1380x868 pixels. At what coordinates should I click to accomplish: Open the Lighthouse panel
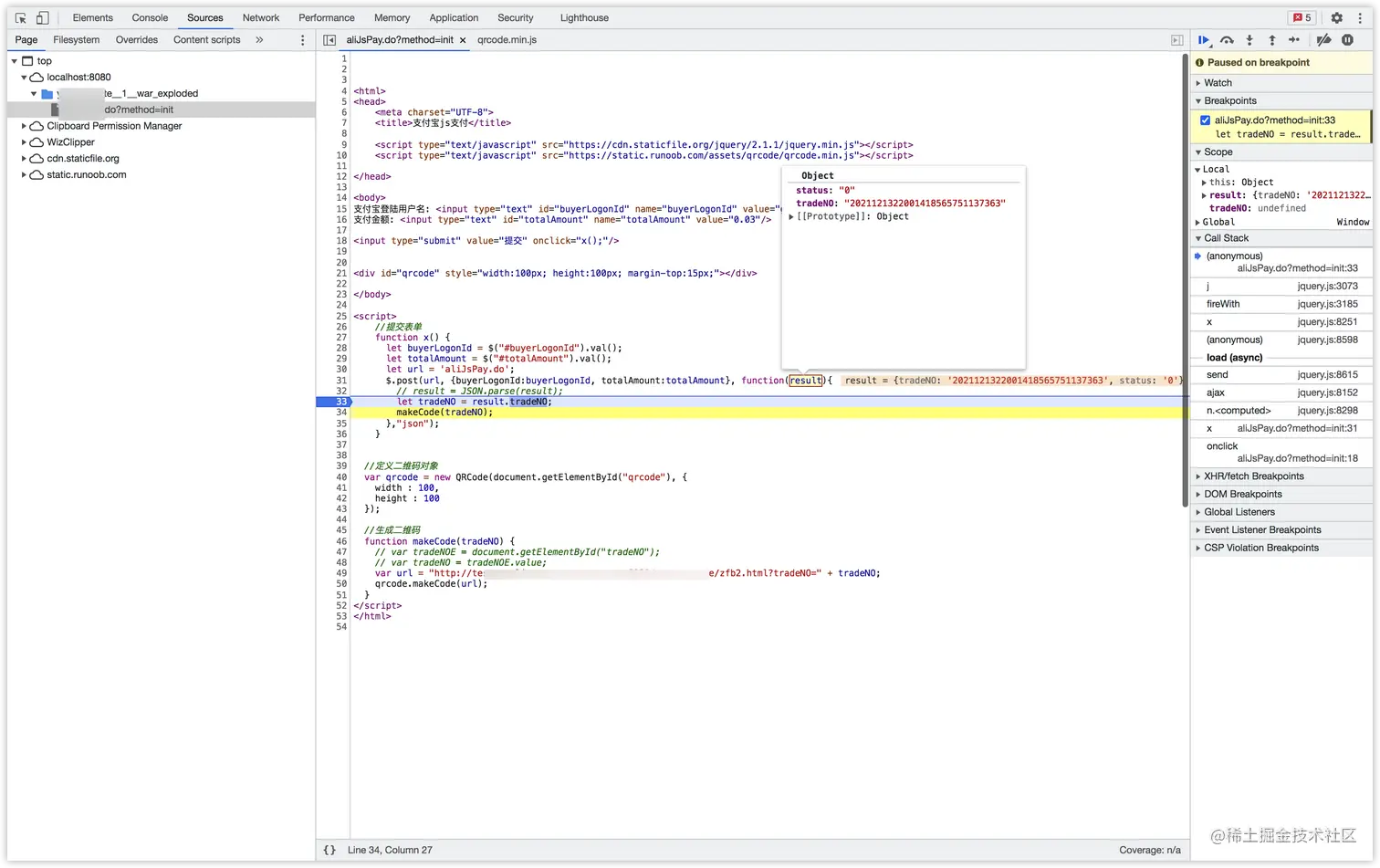[x=584, y=17]
